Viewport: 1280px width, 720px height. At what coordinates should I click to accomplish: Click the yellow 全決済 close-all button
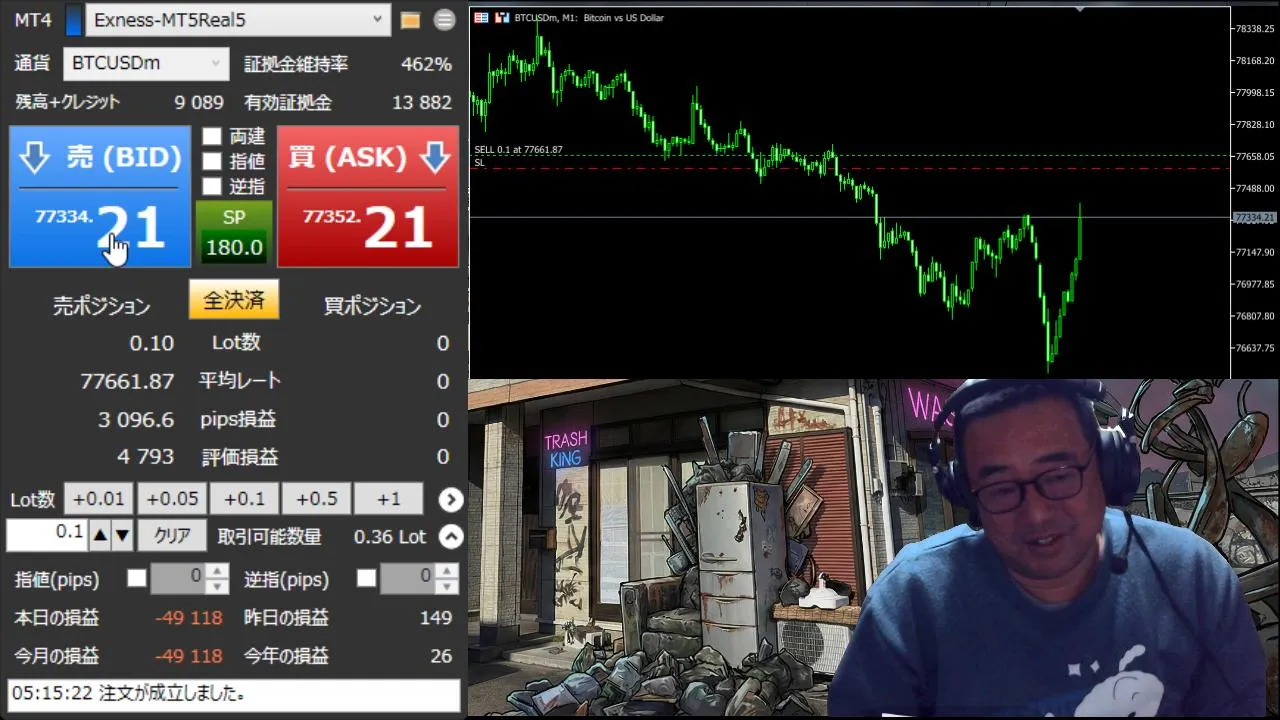pyautogui.click(x=234, y=300)
